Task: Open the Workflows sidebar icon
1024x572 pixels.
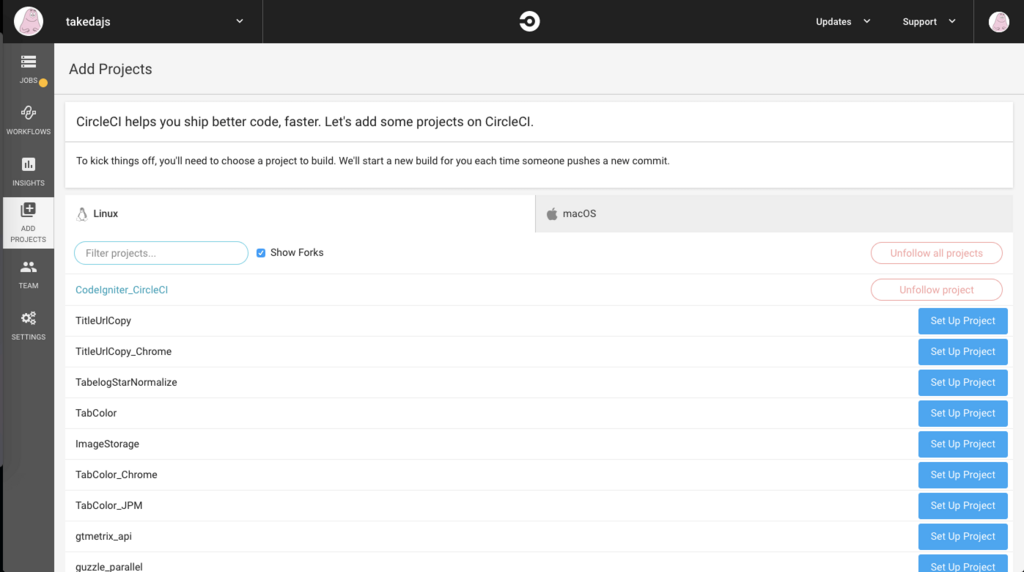Action: pyautogui.click(x=28, y=112)
